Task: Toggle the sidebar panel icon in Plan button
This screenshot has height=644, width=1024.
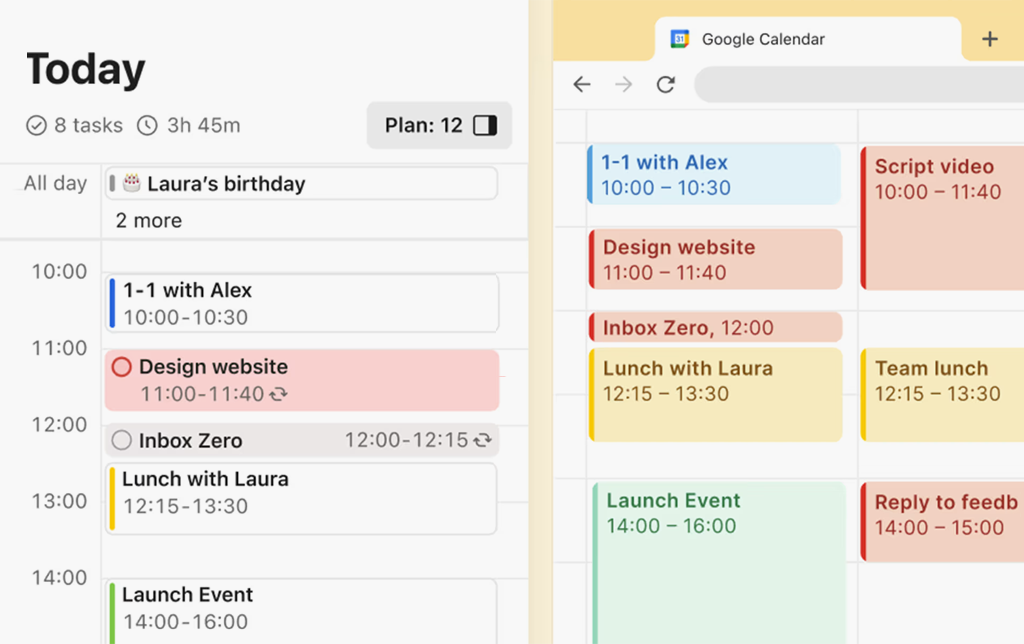Action: [485, 126]
